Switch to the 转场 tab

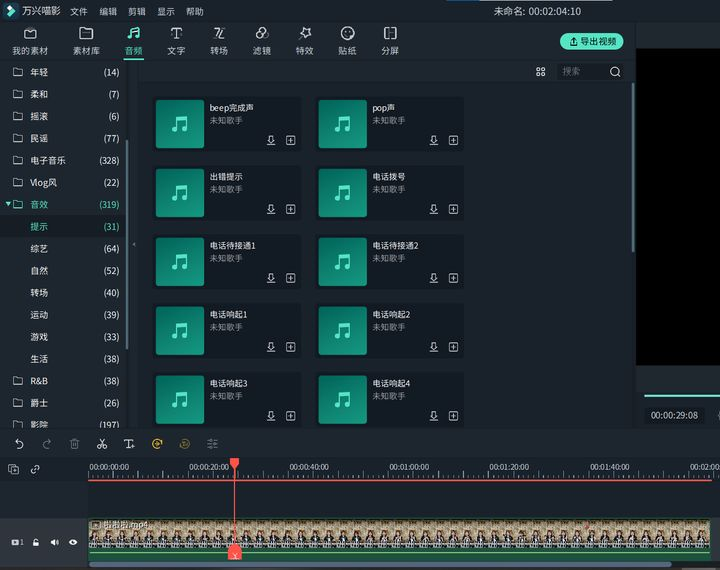[219, 41]
